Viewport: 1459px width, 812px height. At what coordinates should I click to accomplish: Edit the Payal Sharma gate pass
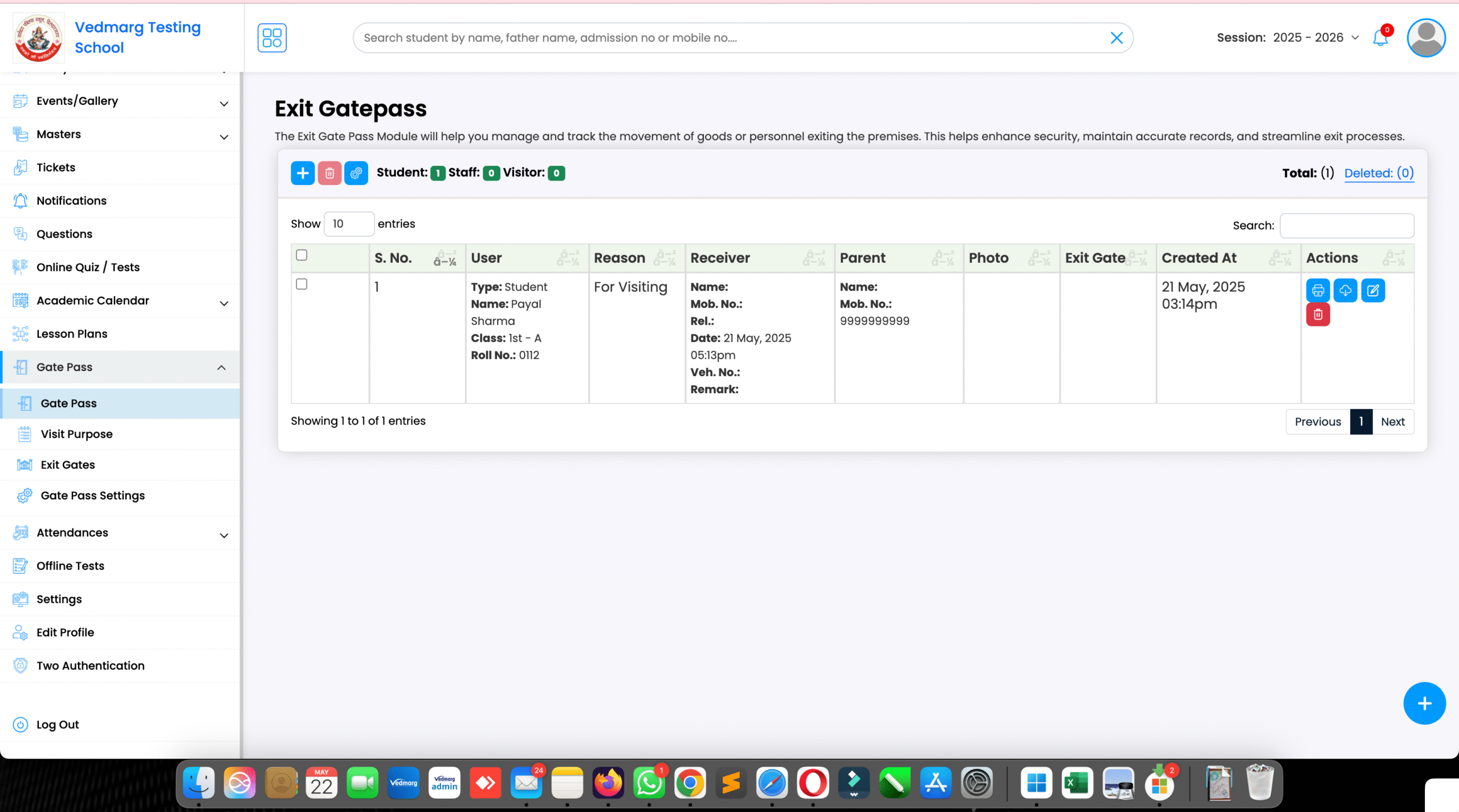[x=1373, y=290]
